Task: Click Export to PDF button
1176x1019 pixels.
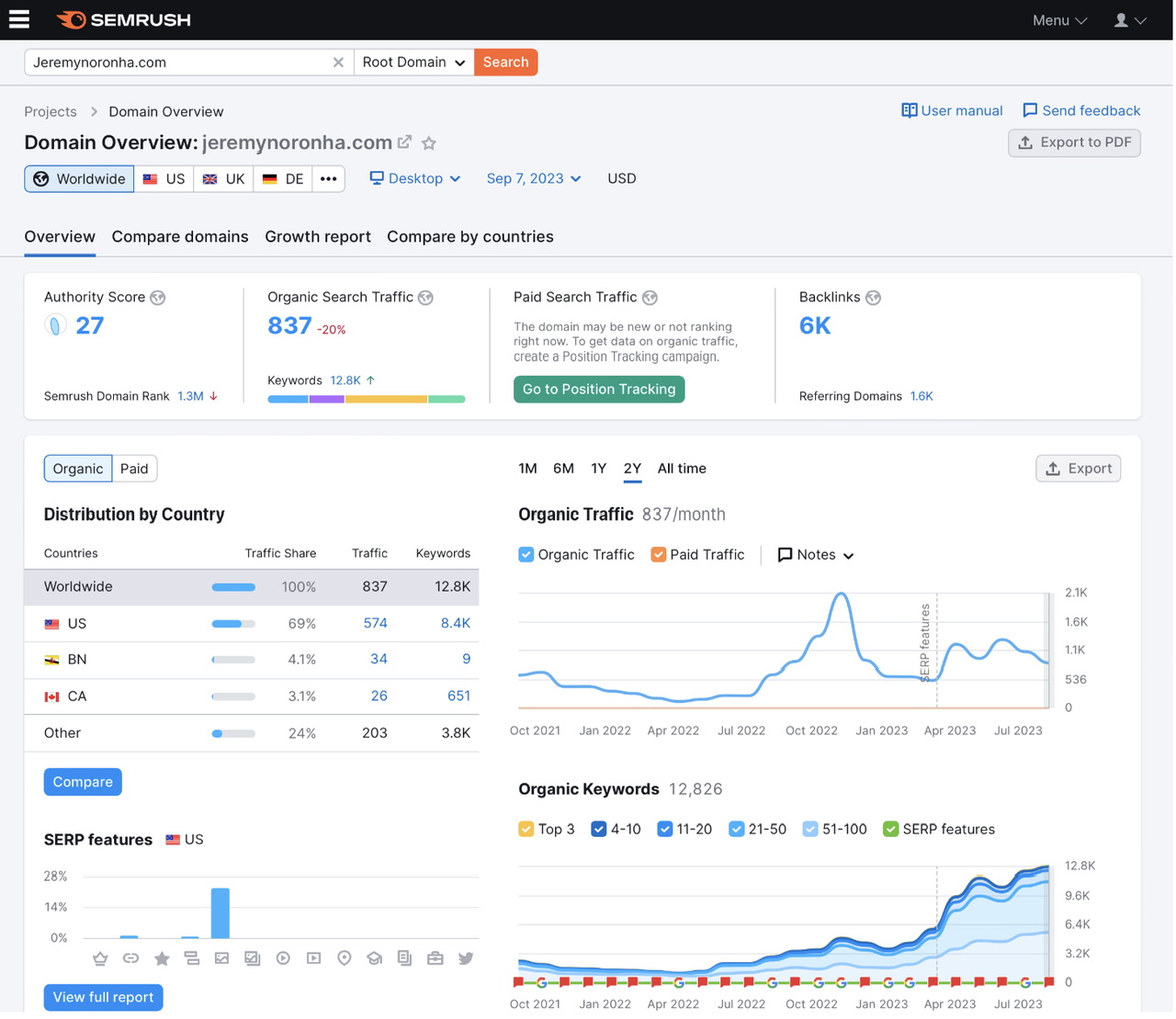Action: (1074, 142)
